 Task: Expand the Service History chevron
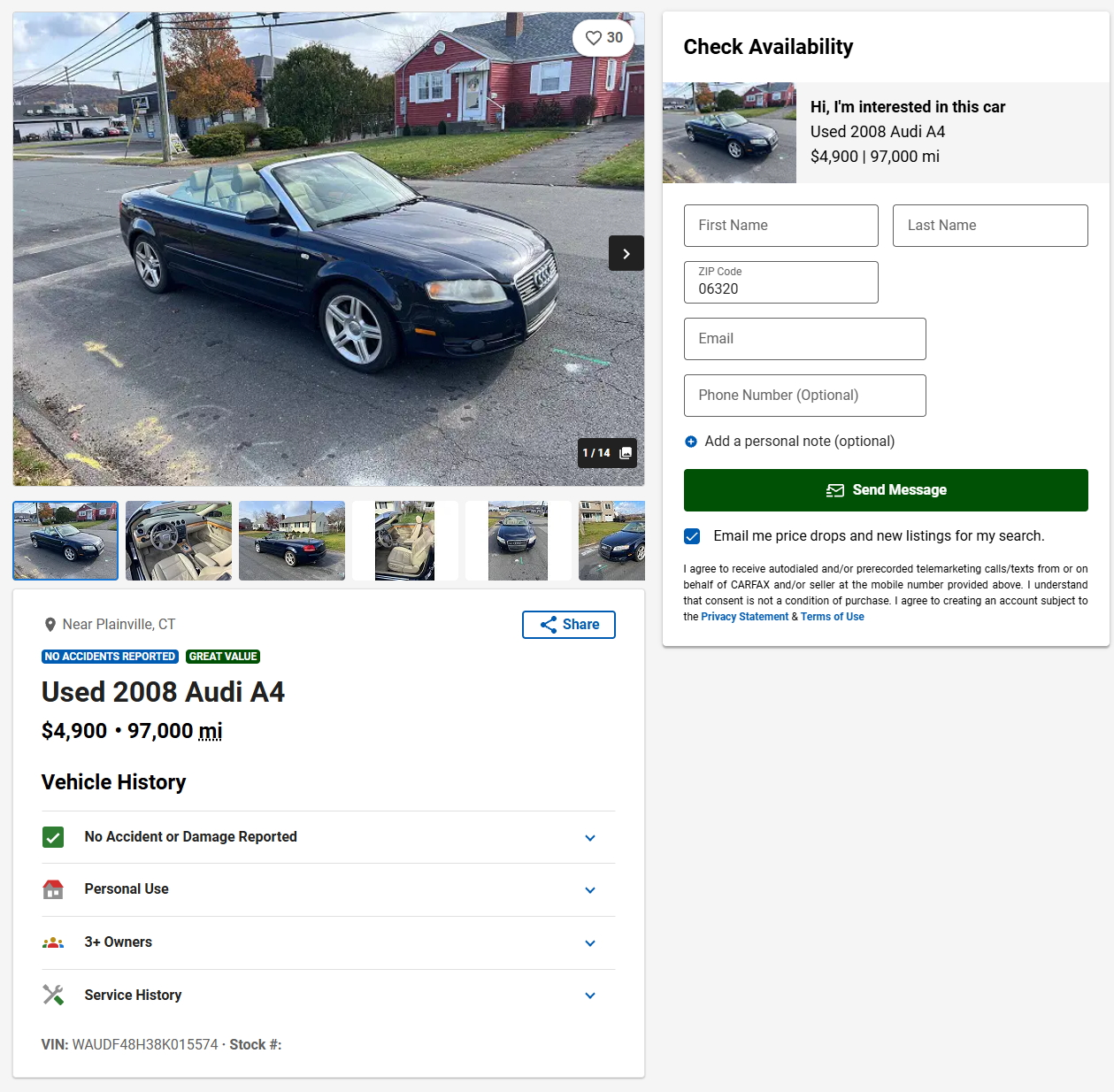pyautogui.click(x=590, y=996)
